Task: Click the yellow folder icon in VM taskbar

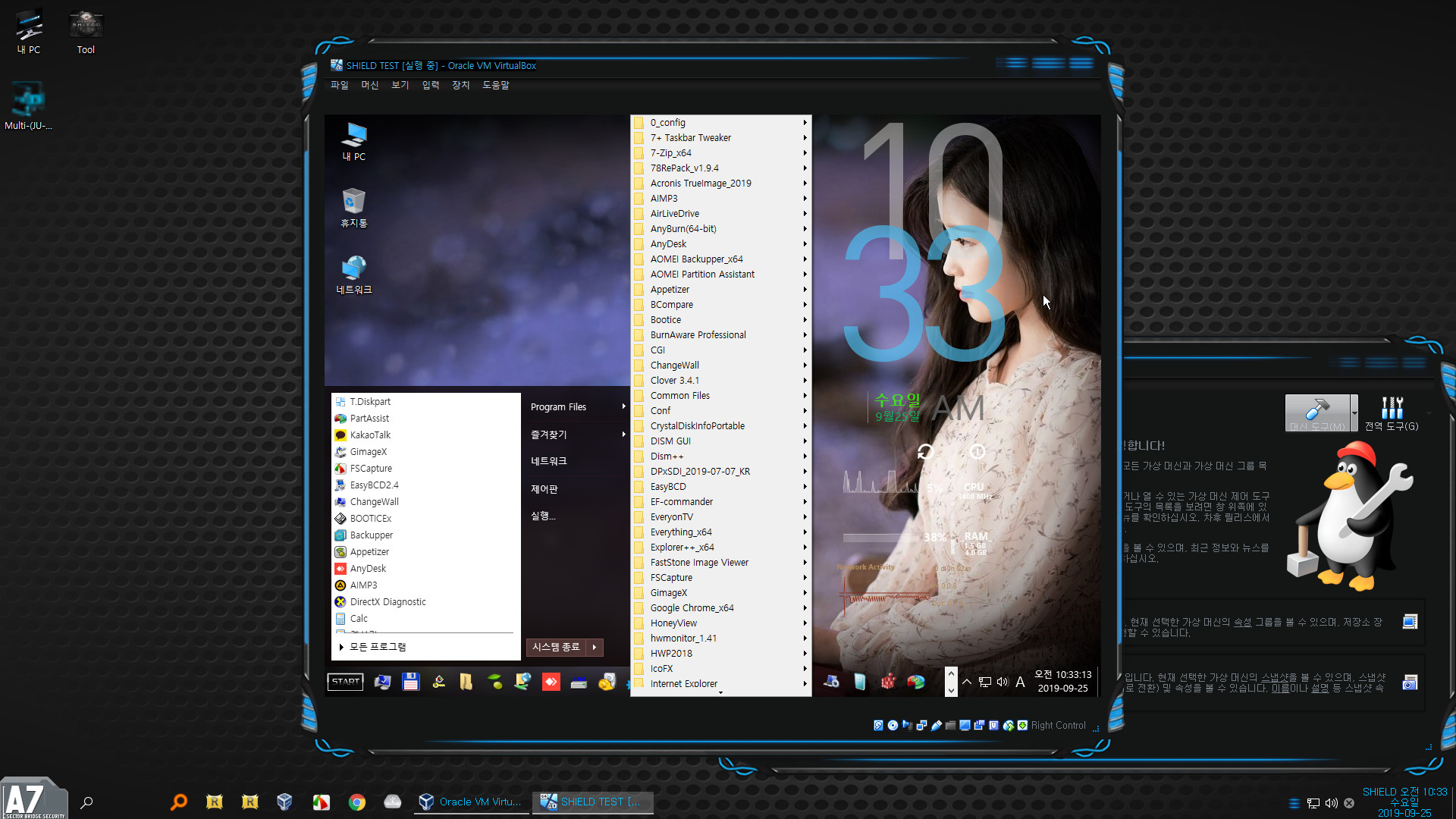Action: (x=466, y=682)
